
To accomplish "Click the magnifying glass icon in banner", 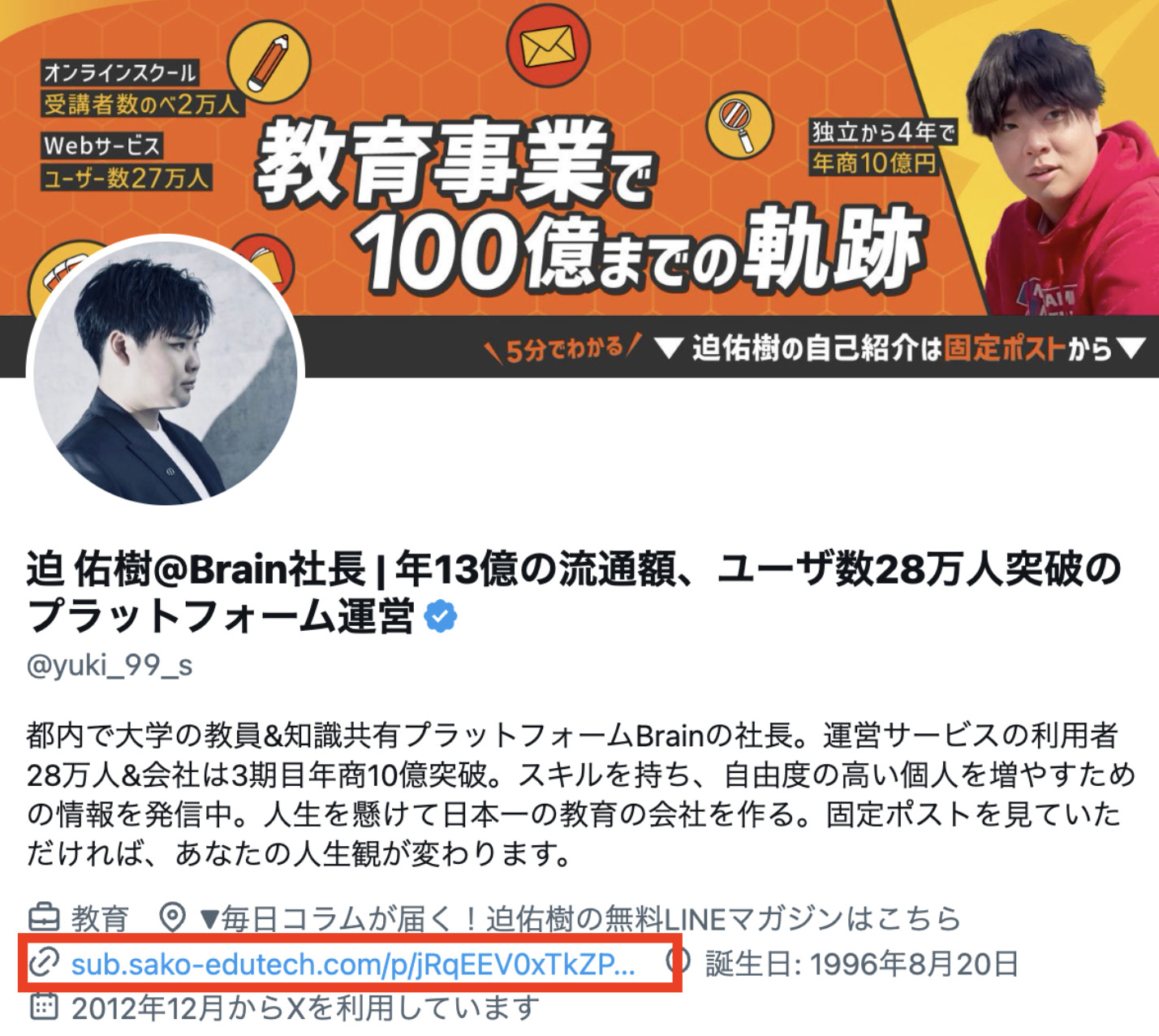I will click(x=738, y=126).
